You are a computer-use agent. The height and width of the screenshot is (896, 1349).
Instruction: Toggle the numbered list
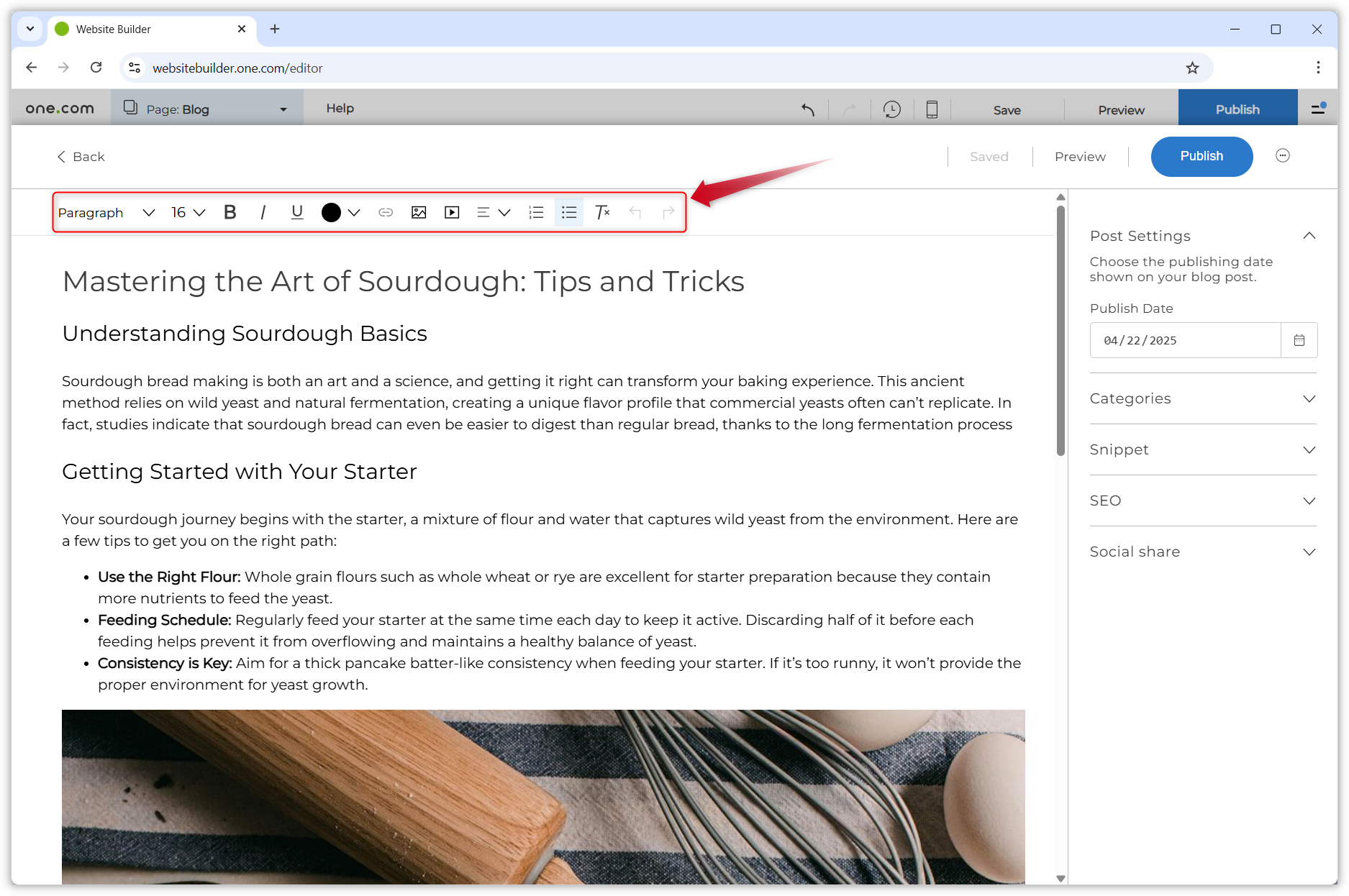(535, 212)
